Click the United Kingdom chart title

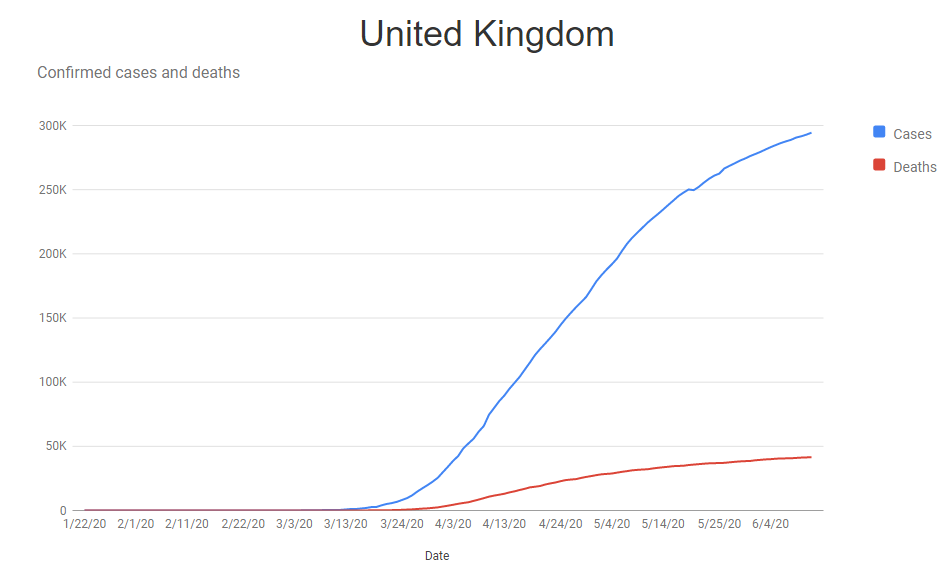click(487, 34)
